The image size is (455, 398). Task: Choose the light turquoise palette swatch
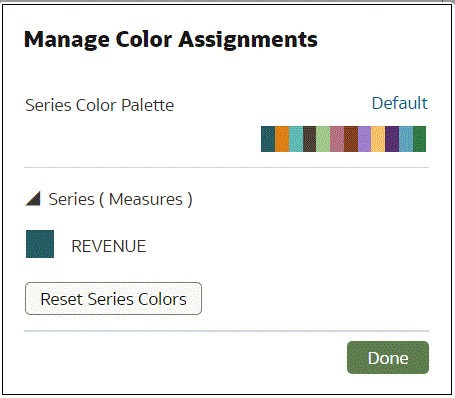296,139
